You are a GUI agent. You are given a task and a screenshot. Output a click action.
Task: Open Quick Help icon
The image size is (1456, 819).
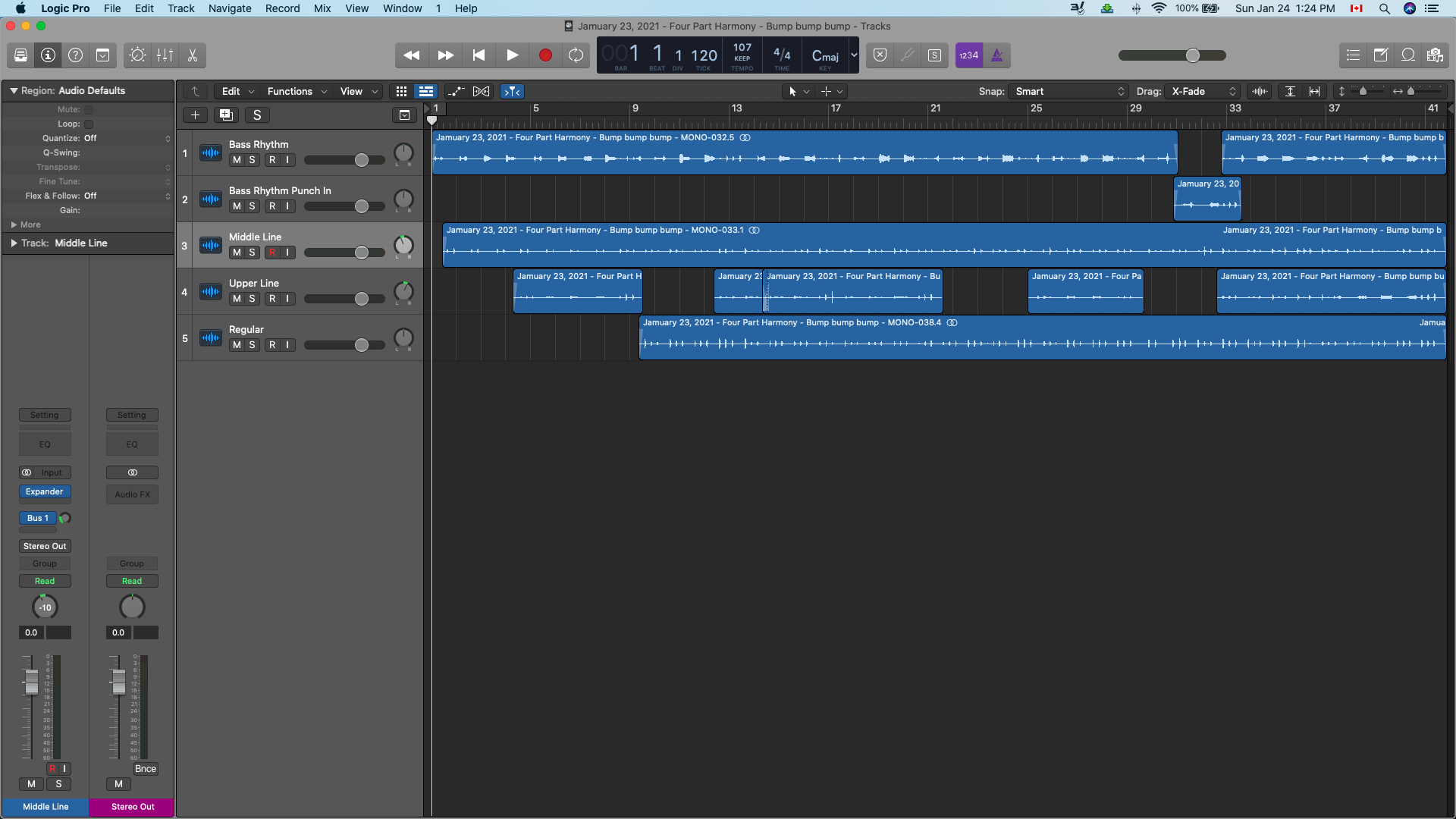pos(76,55)
